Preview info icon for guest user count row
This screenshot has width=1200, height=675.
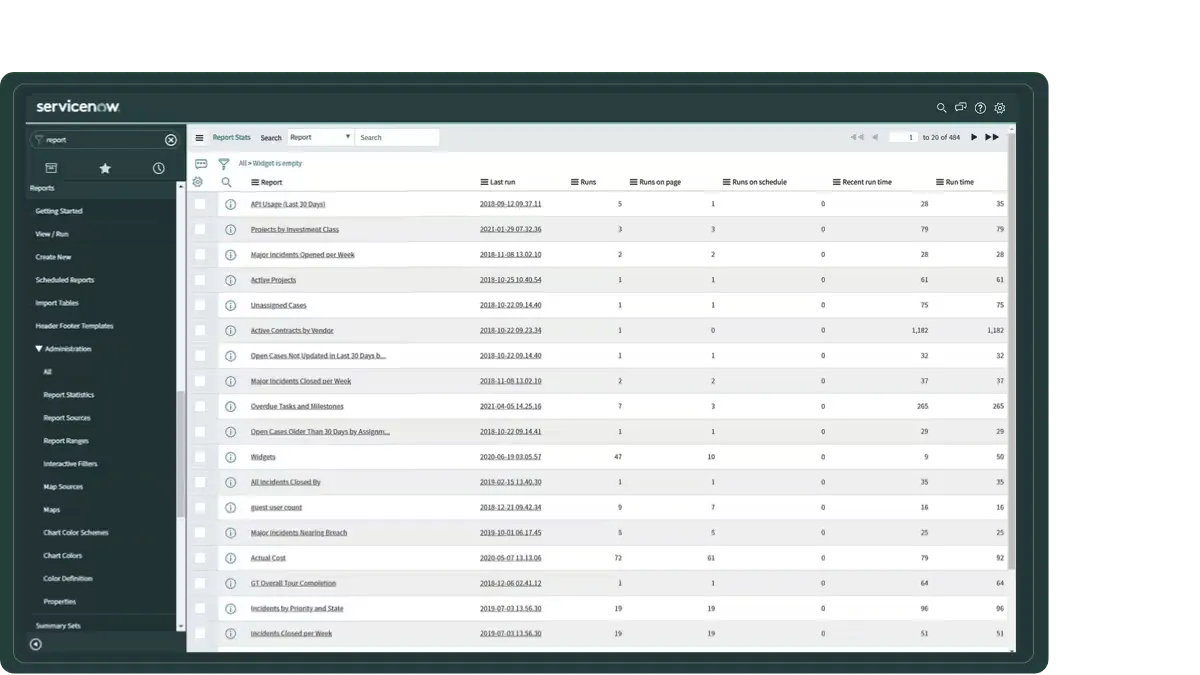(230, 507)
